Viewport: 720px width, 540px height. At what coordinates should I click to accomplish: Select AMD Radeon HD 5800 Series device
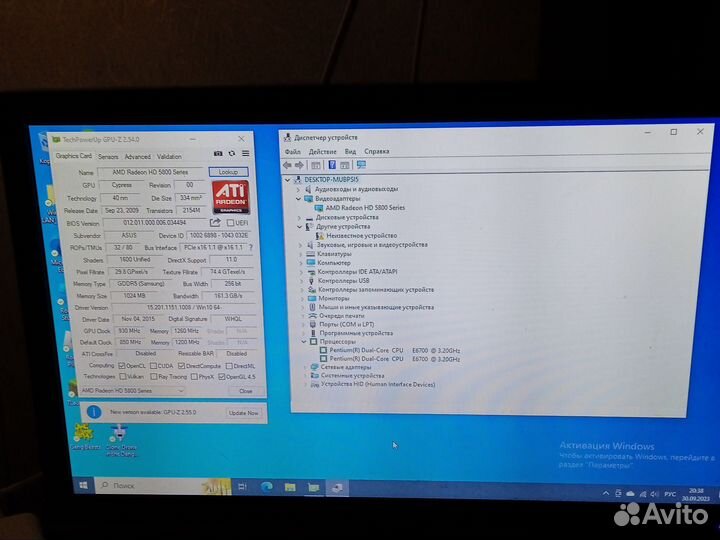(365, 208)
